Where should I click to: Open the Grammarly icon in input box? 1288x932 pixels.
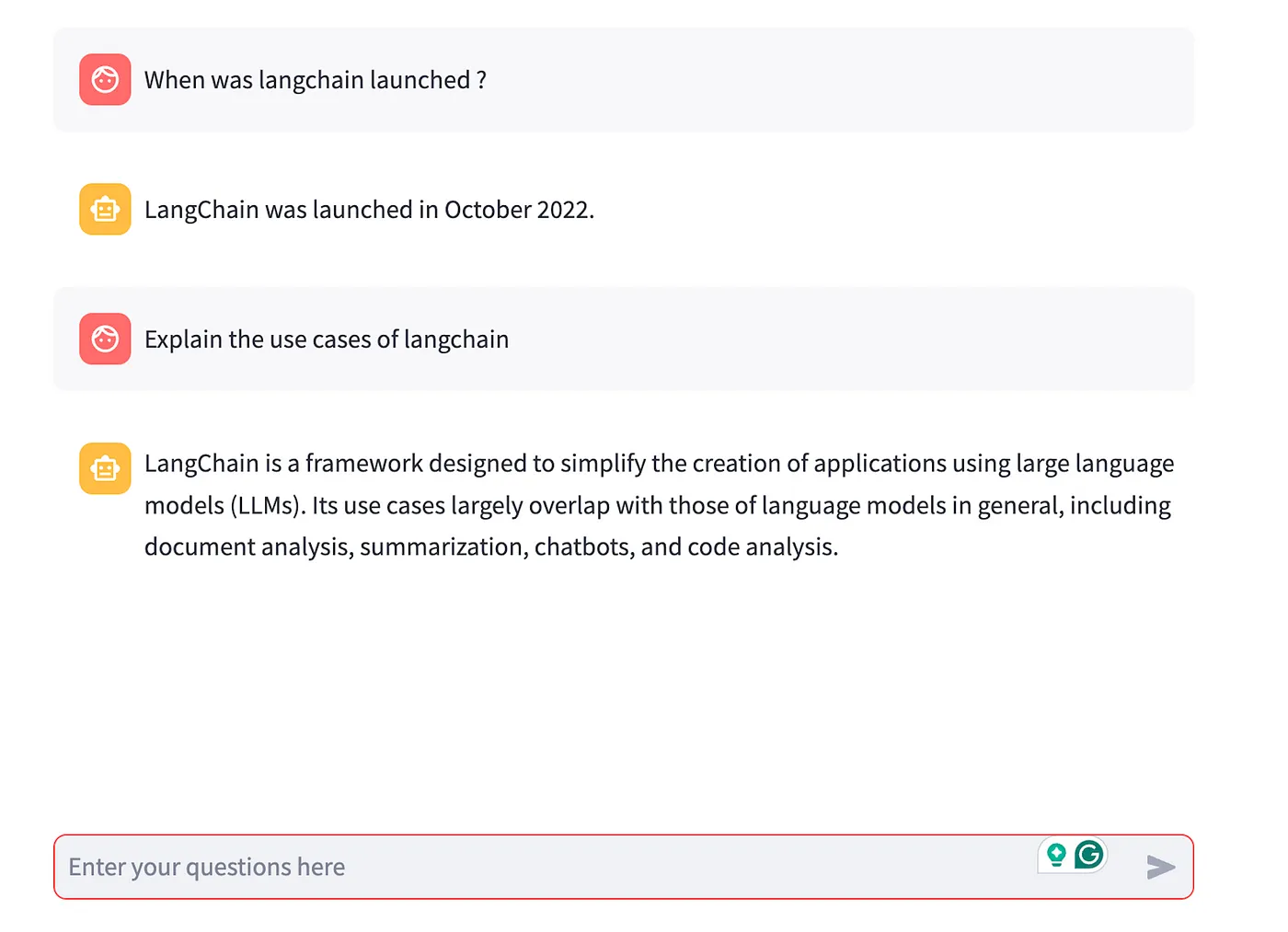1089,855
